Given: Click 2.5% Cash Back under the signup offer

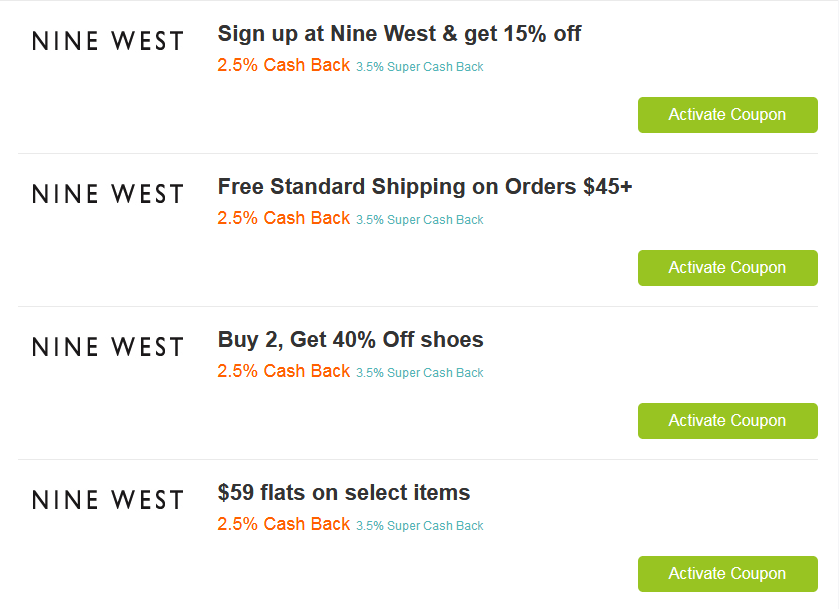Looking at the screenshot, I should (284, 65).
